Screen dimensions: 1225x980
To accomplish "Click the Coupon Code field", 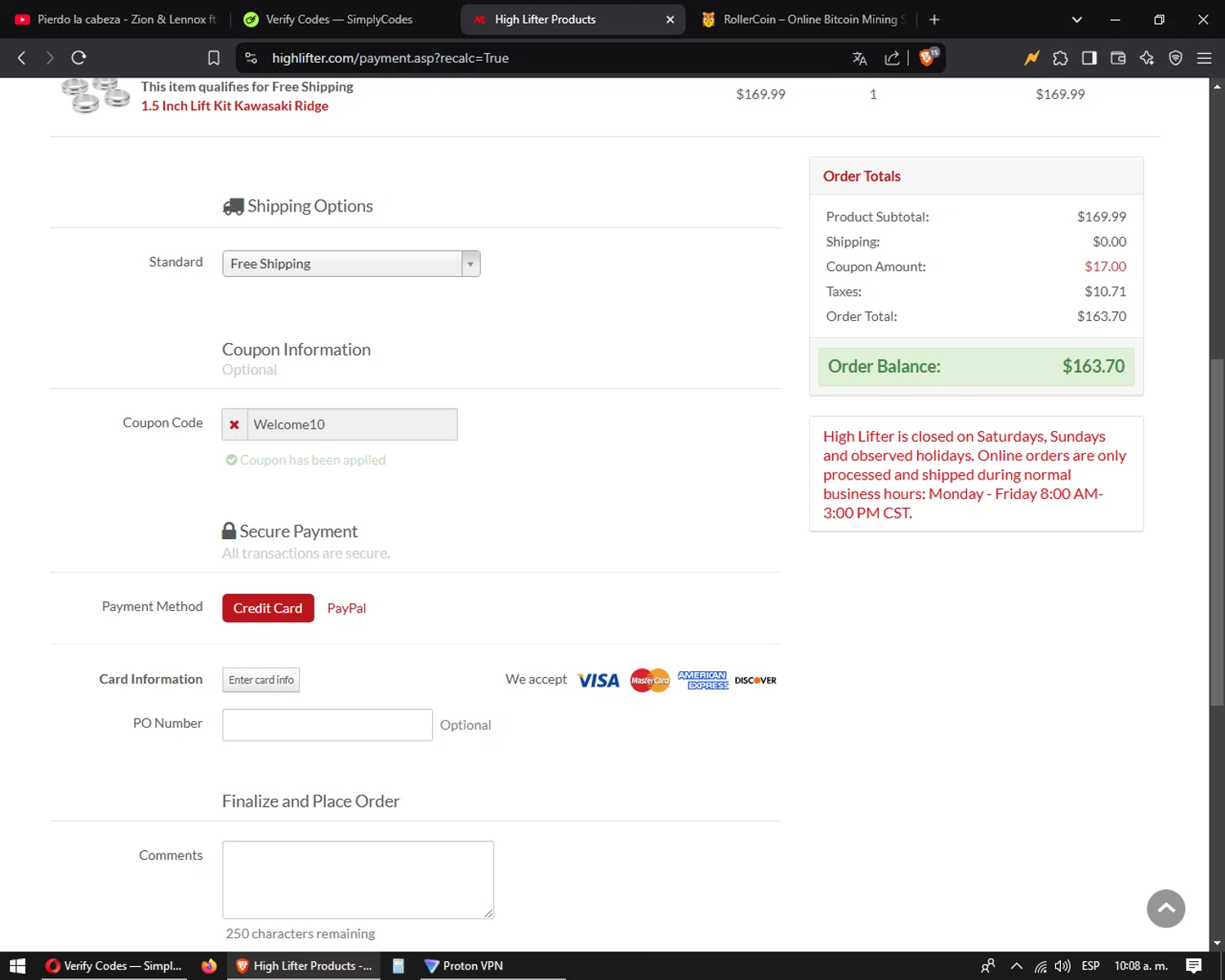I will coord(352,425).
